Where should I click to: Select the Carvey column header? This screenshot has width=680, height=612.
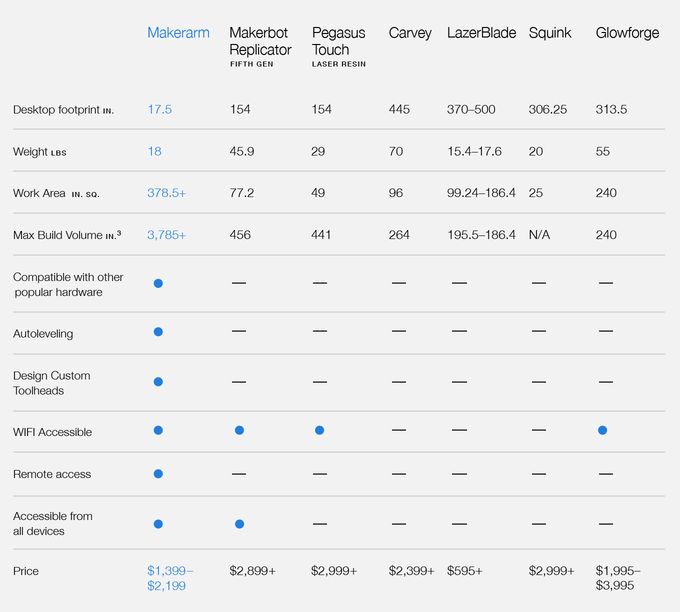point(410,33)
